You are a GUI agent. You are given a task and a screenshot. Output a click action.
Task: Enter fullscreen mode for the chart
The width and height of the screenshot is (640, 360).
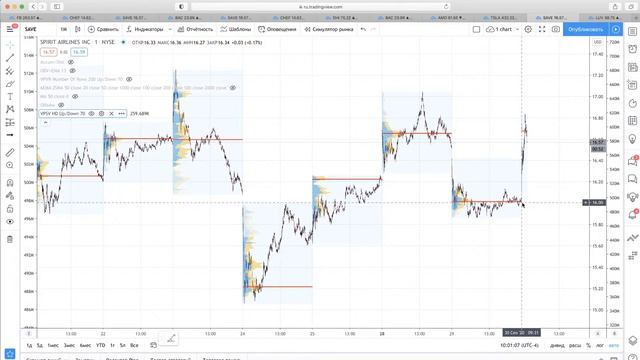tap(542, 29)
